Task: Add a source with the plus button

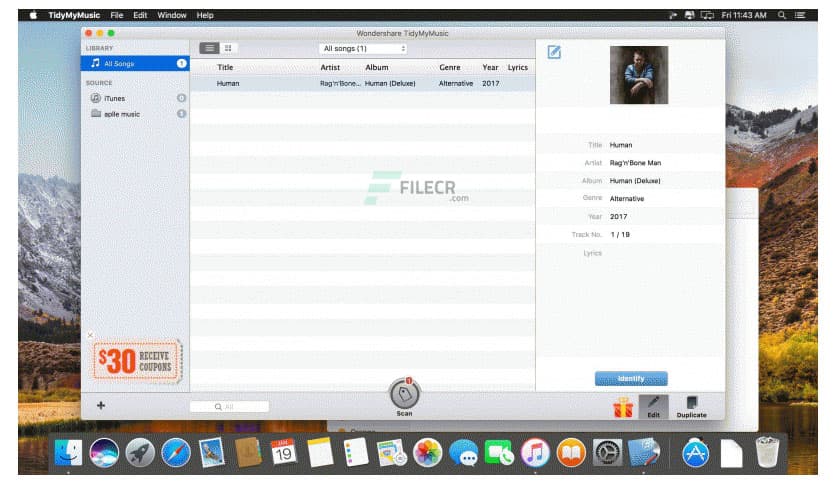Action: point(101,406)
